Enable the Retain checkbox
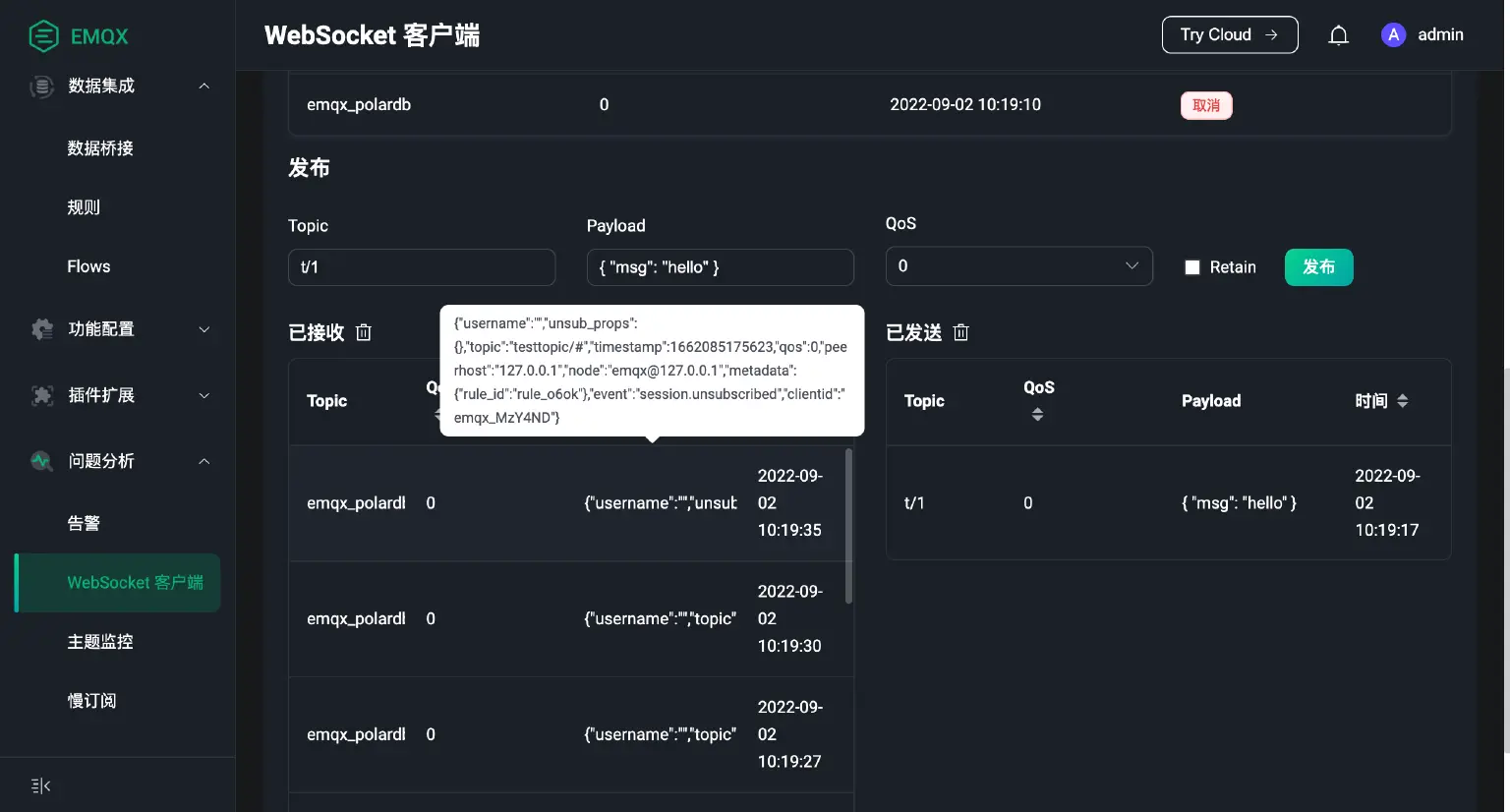The image size is (1510, 812). pyautogui.click(x=1192, y=266)
